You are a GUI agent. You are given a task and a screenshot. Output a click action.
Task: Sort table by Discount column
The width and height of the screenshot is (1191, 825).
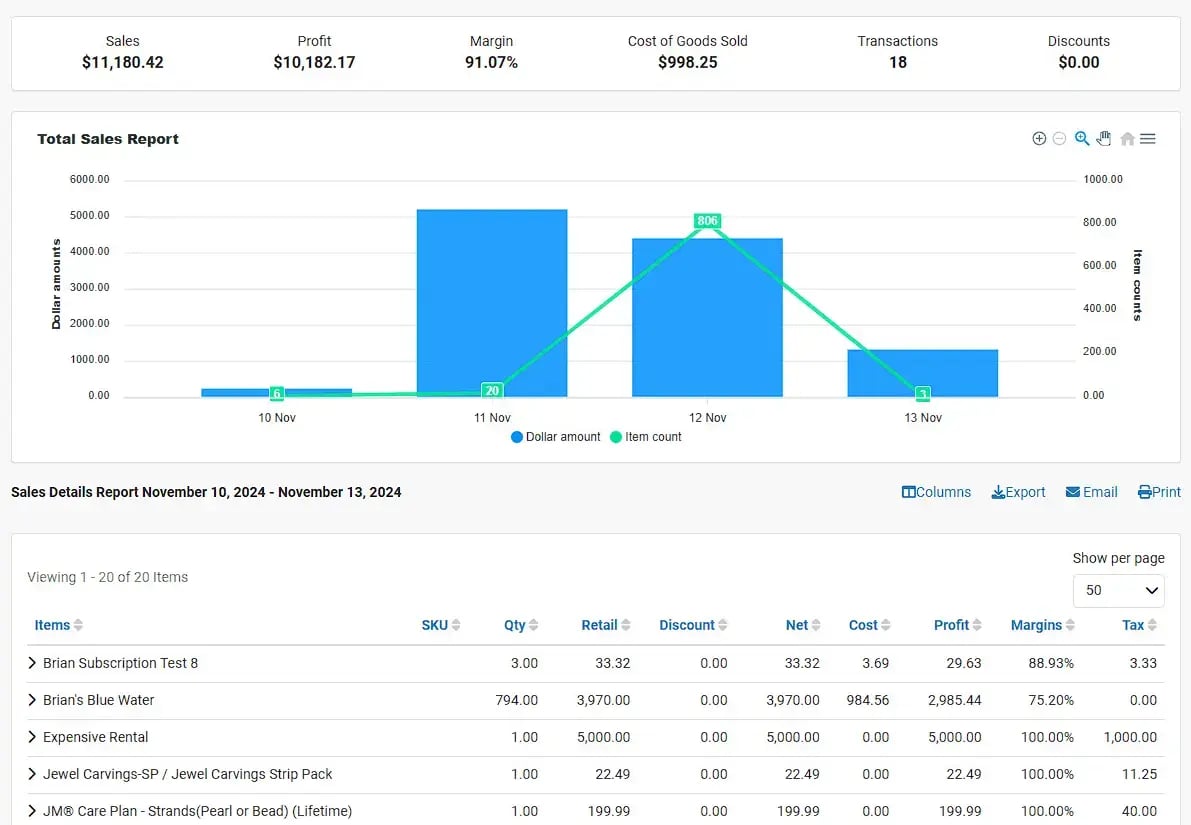(693, 625)
